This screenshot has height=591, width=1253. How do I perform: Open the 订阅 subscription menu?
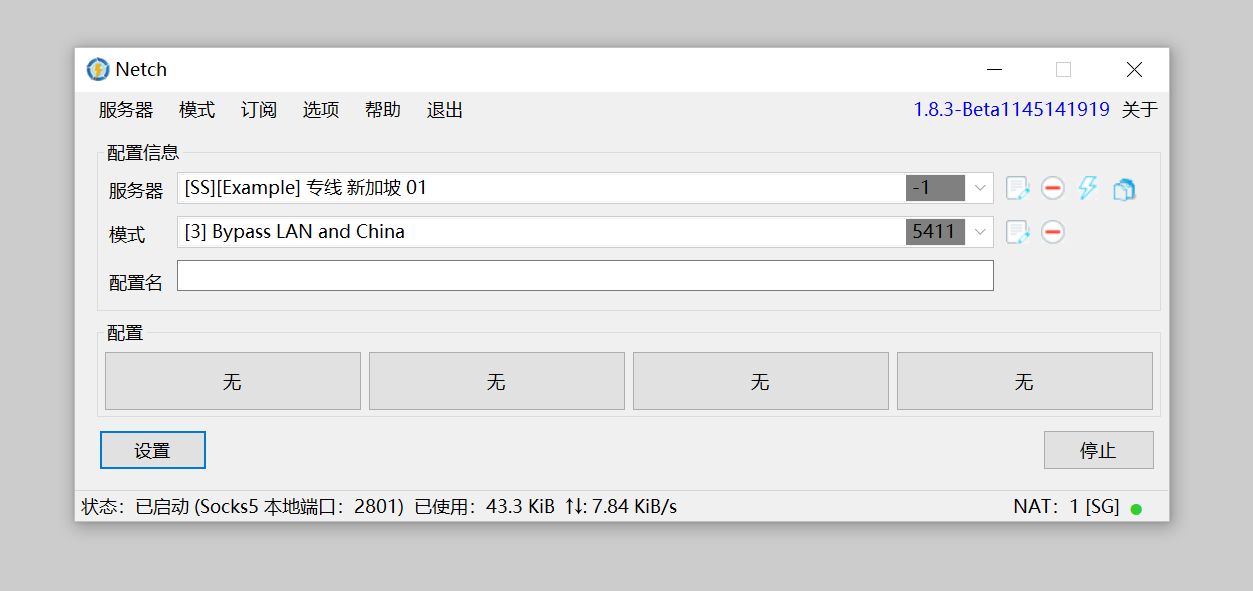[x=259, y=110]
